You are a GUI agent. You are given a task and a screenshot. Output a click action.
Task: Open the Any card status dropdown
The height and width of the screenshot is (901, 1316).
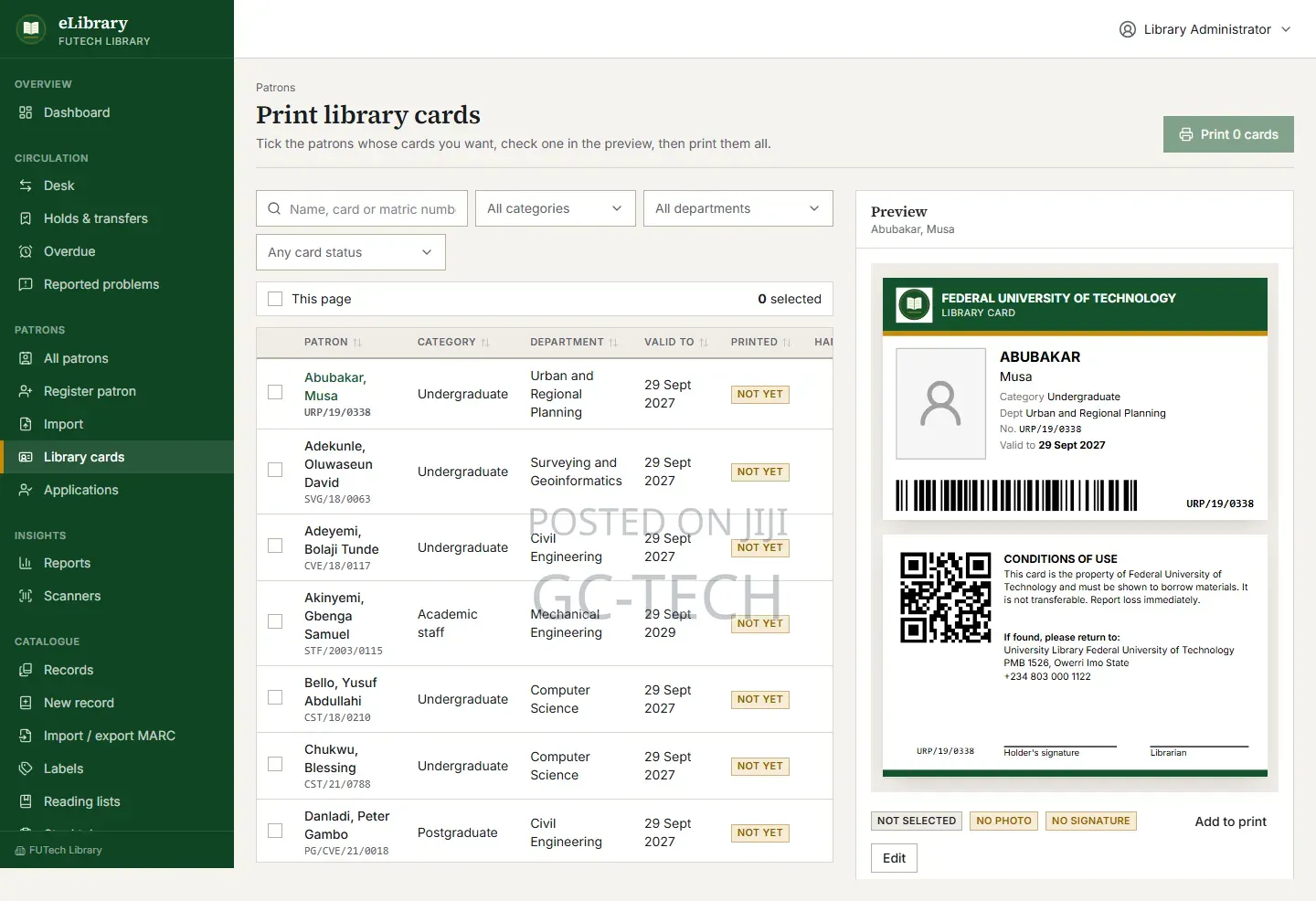click(351, 252)
